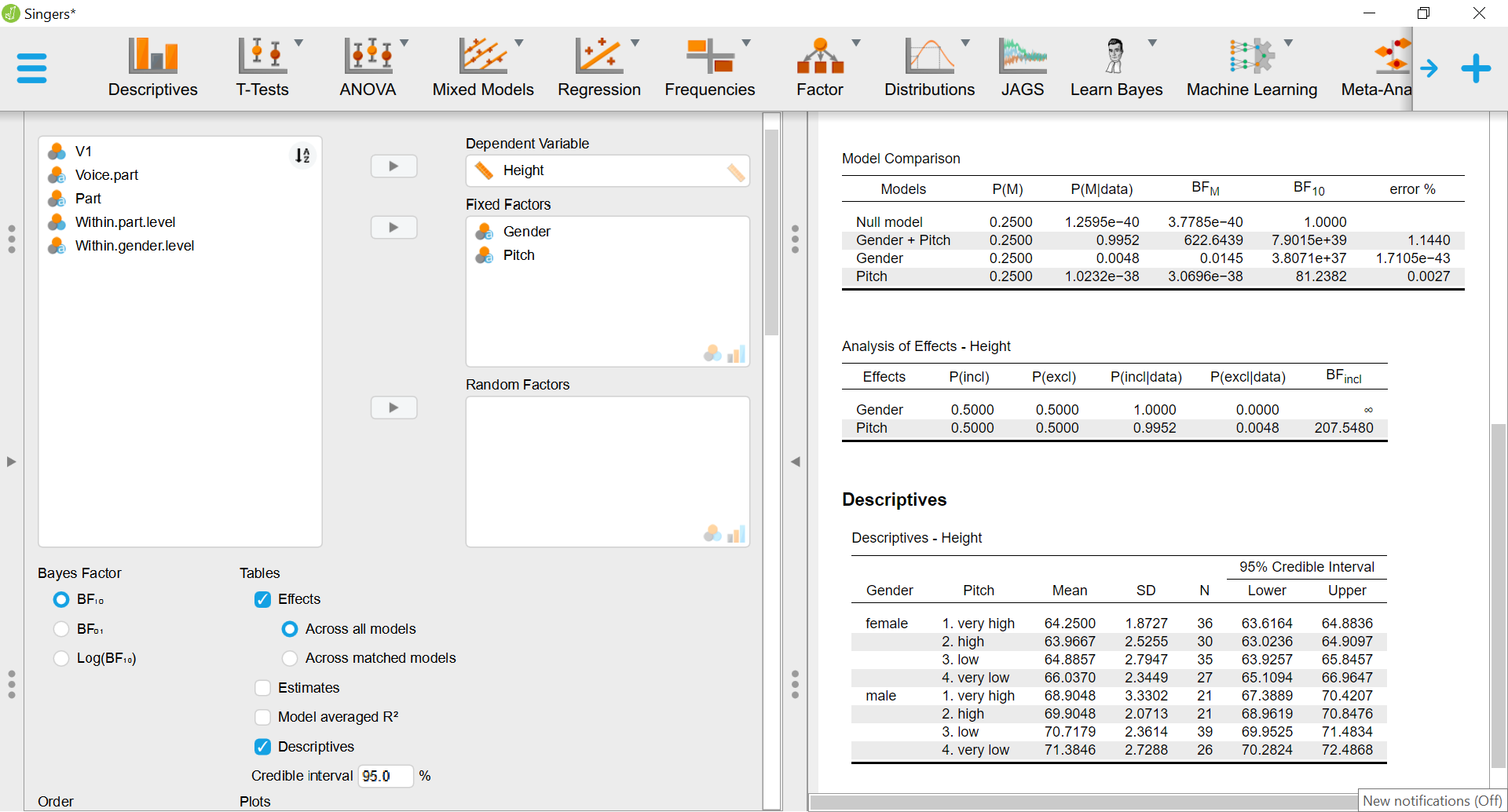
Task: Click the Credible interval input field
Action: (385, 776)
